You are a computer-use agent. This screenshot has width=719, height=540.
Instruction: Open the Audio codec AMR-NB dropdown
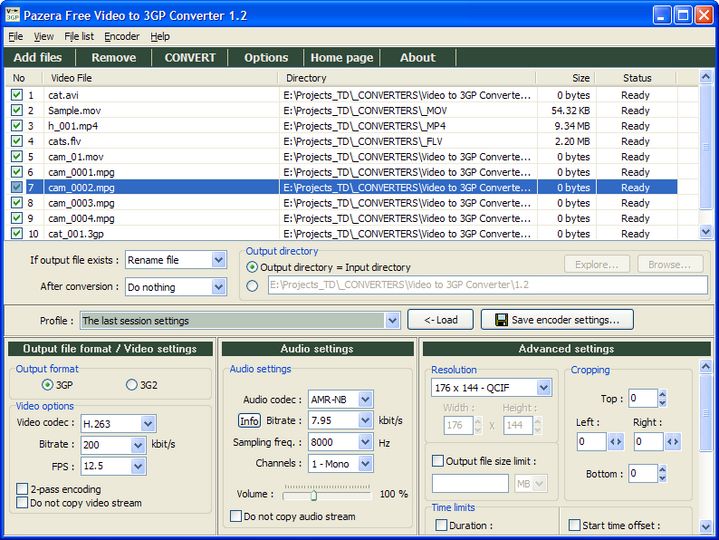pos(365,399)
